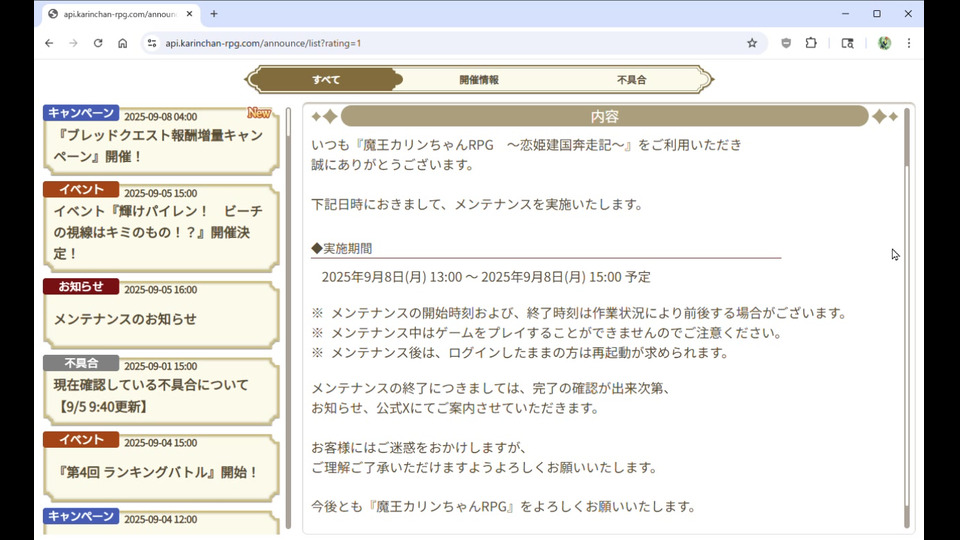Click the date 2025-09-05 16:00
This screenshot has width=960, height=540.
click(160, 290)
